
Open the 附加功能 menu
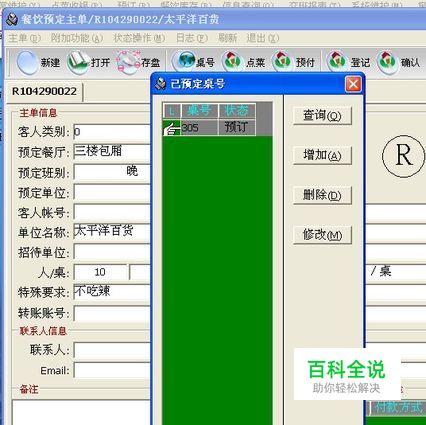76,38
